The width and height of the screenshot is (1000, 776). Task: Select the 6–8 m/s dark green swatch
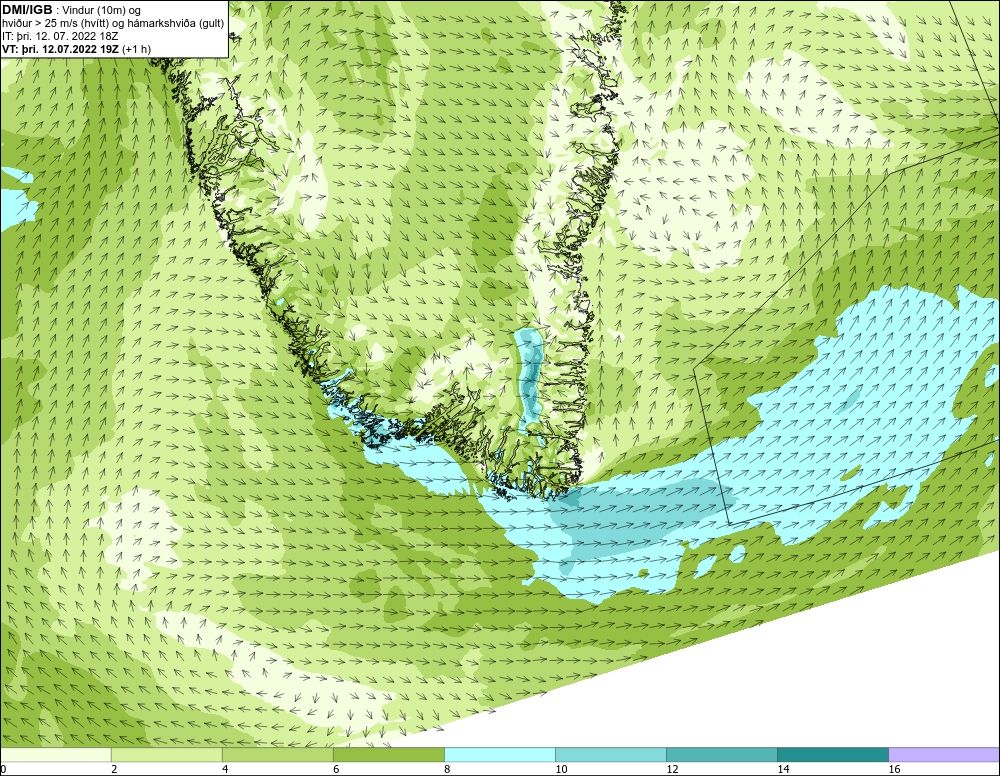(x=388, y=755)
